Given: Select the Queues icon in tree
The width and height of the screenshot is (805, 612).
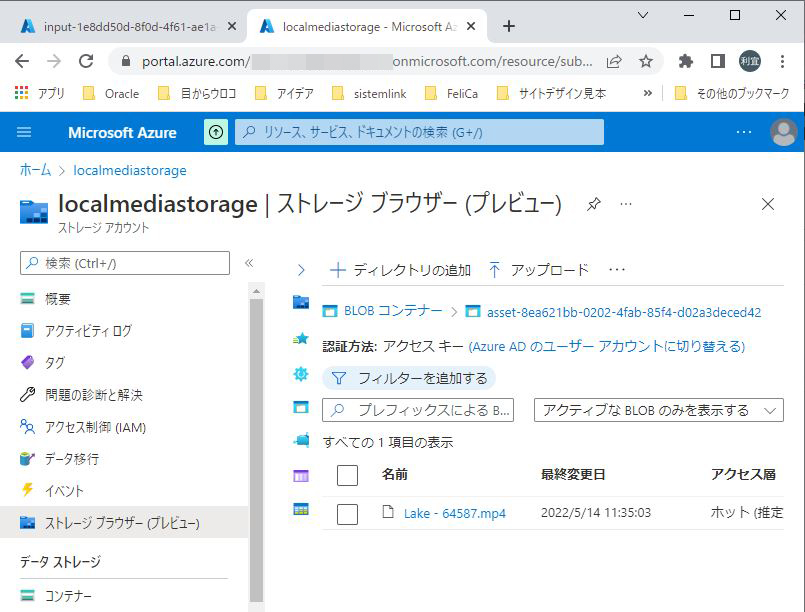Looking at the screenshot, I should (x=301, y=476).
